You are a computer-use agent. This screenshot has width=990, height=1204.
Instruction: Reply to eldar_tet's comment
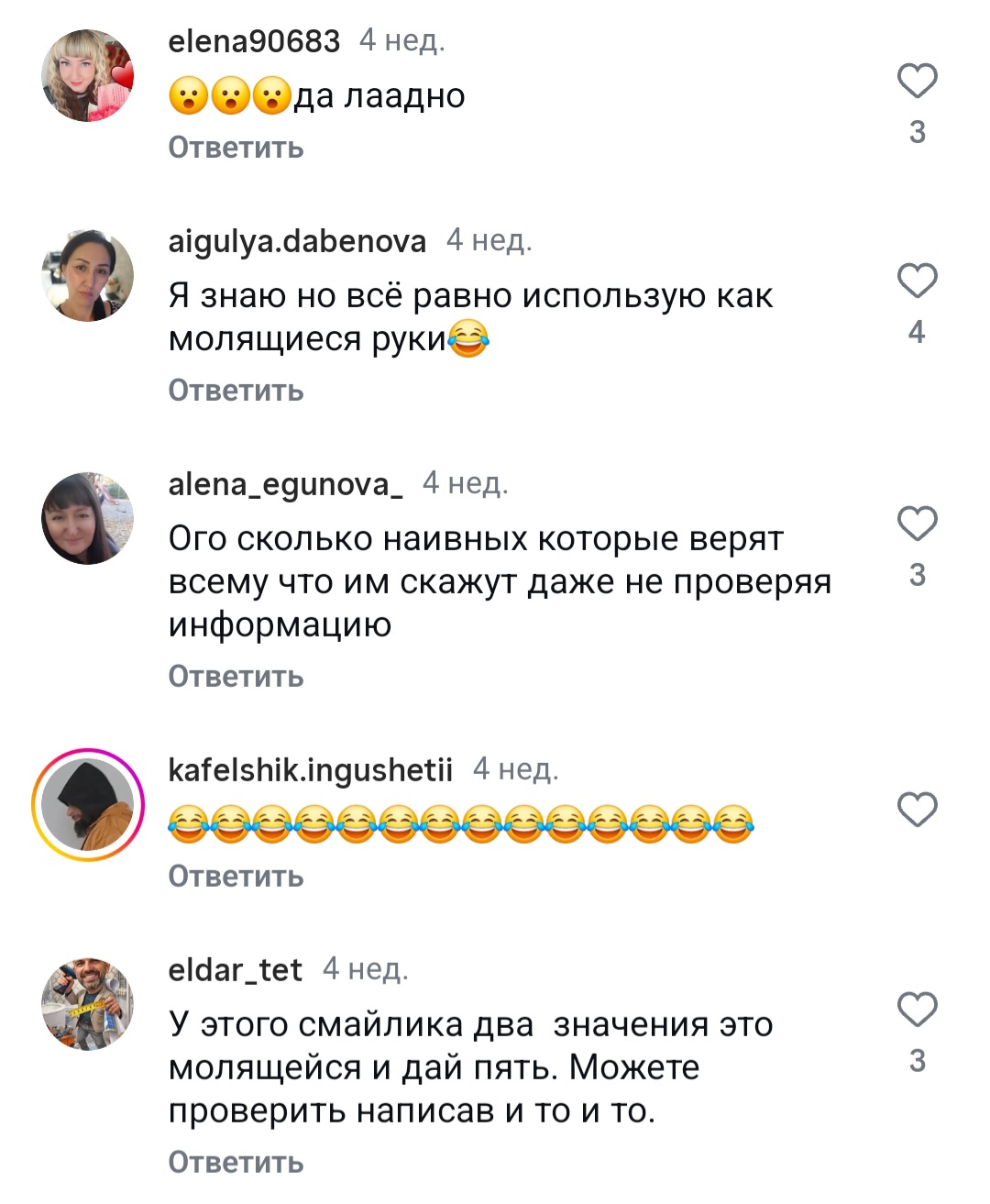pyautogui.click(x=236, y=1163)
